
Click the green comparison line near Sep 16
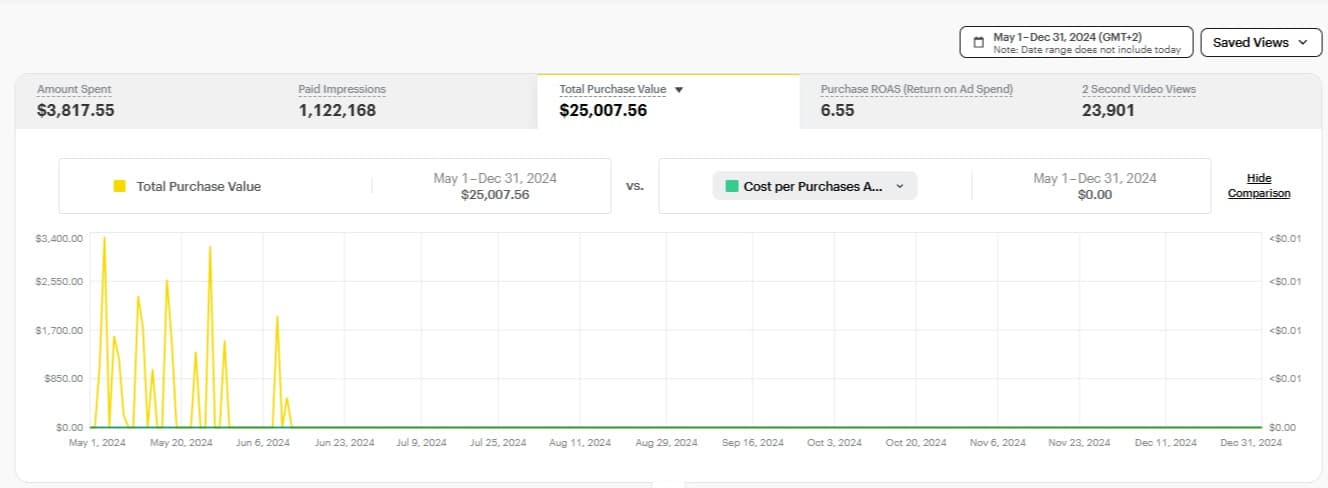[752, 427]
